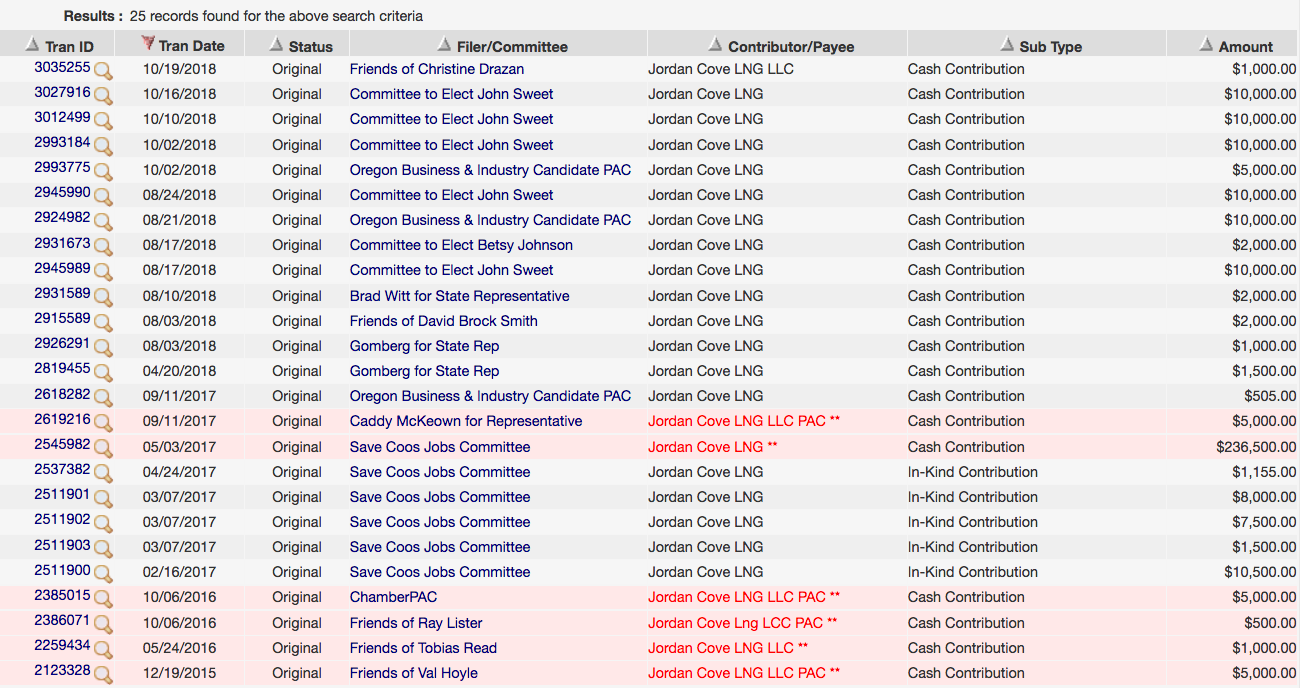Select contributor 'Jordan Cove LNG LLC' on 10/19/2018 row

tap(721, 69)
